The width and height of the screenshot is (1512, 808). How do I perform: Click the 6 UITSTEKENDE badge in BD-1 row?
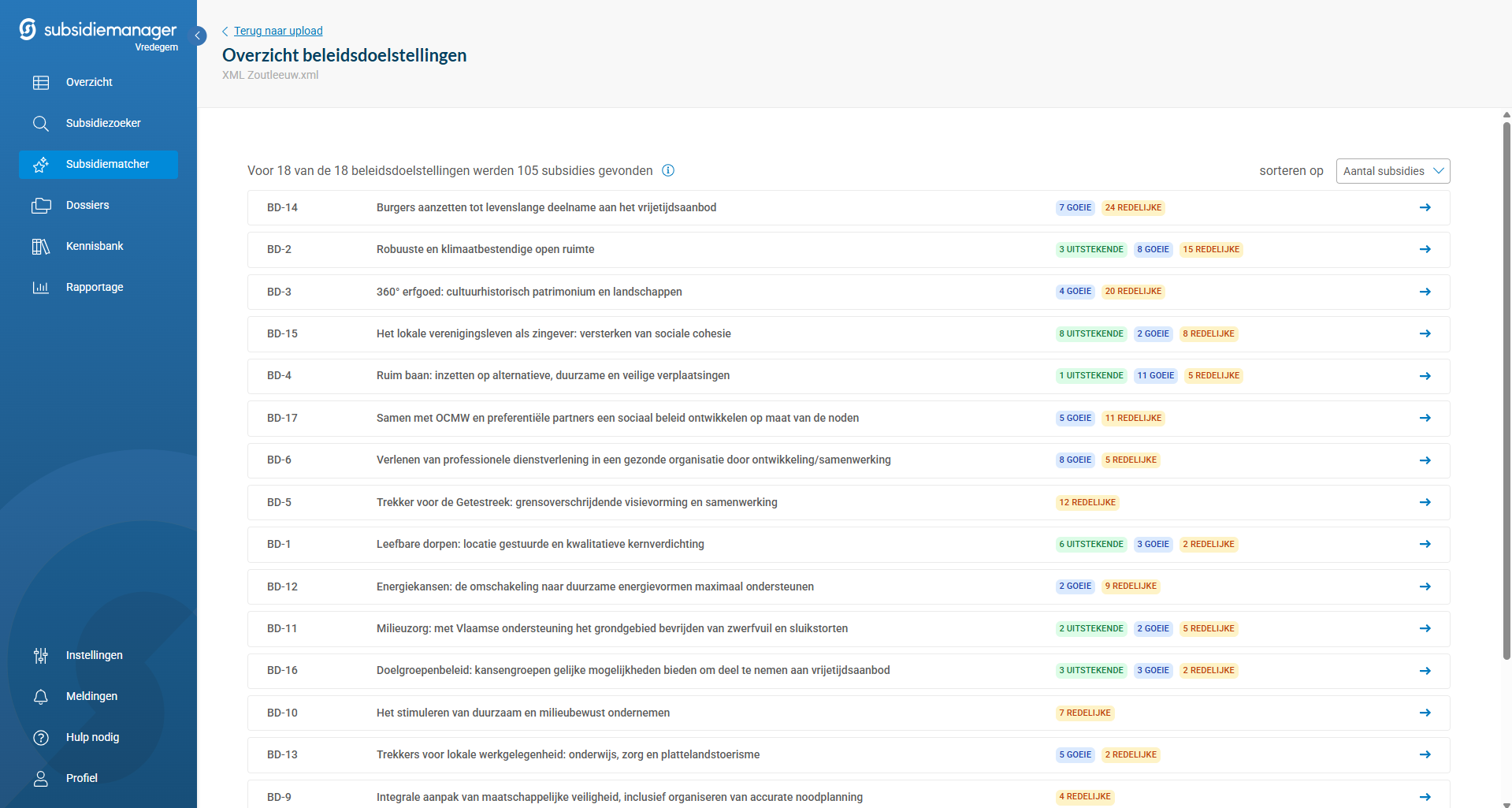(x=1091, y=544)
